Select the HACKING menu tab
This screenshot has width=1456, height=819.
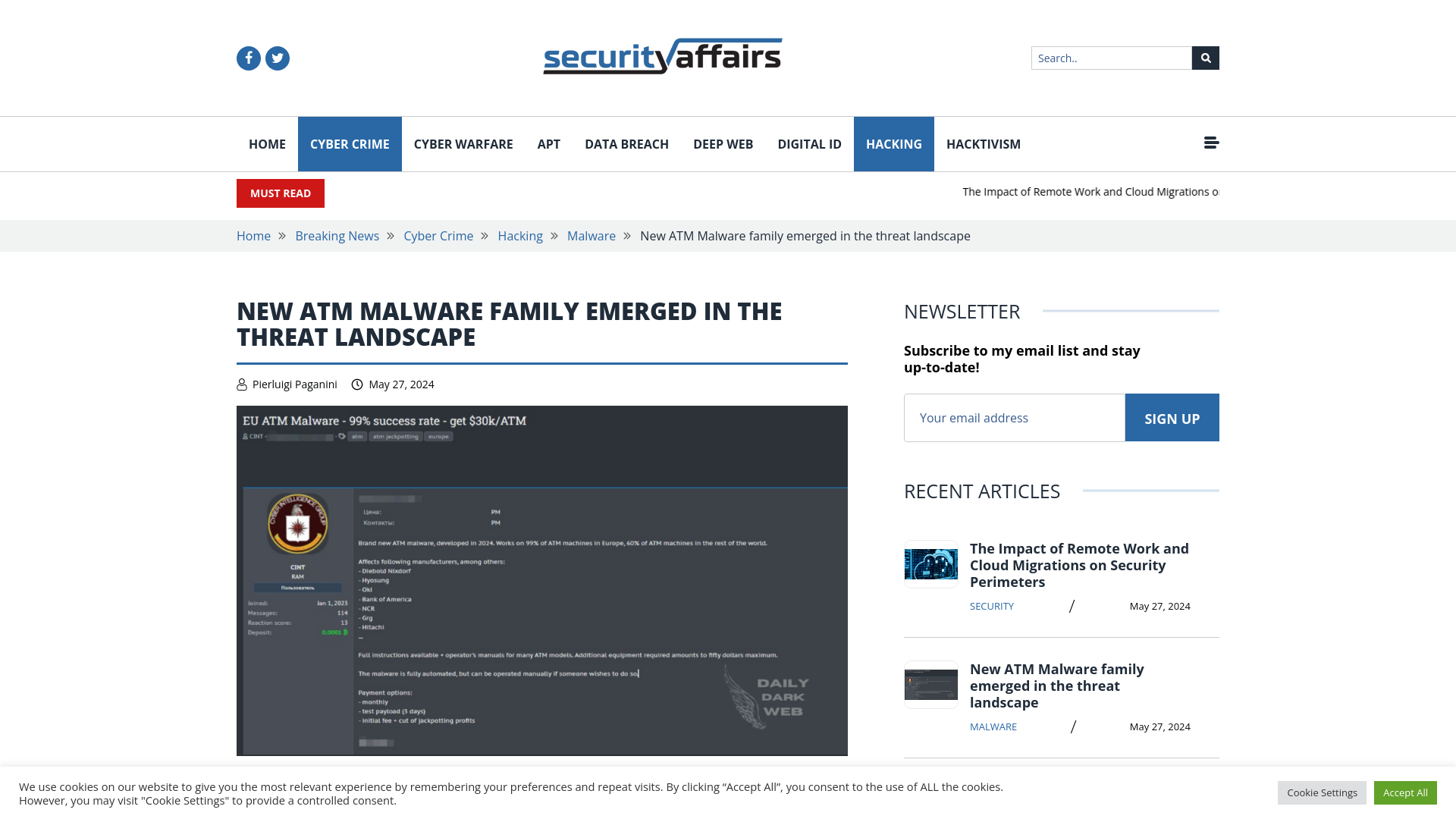[x=893, y=143]
